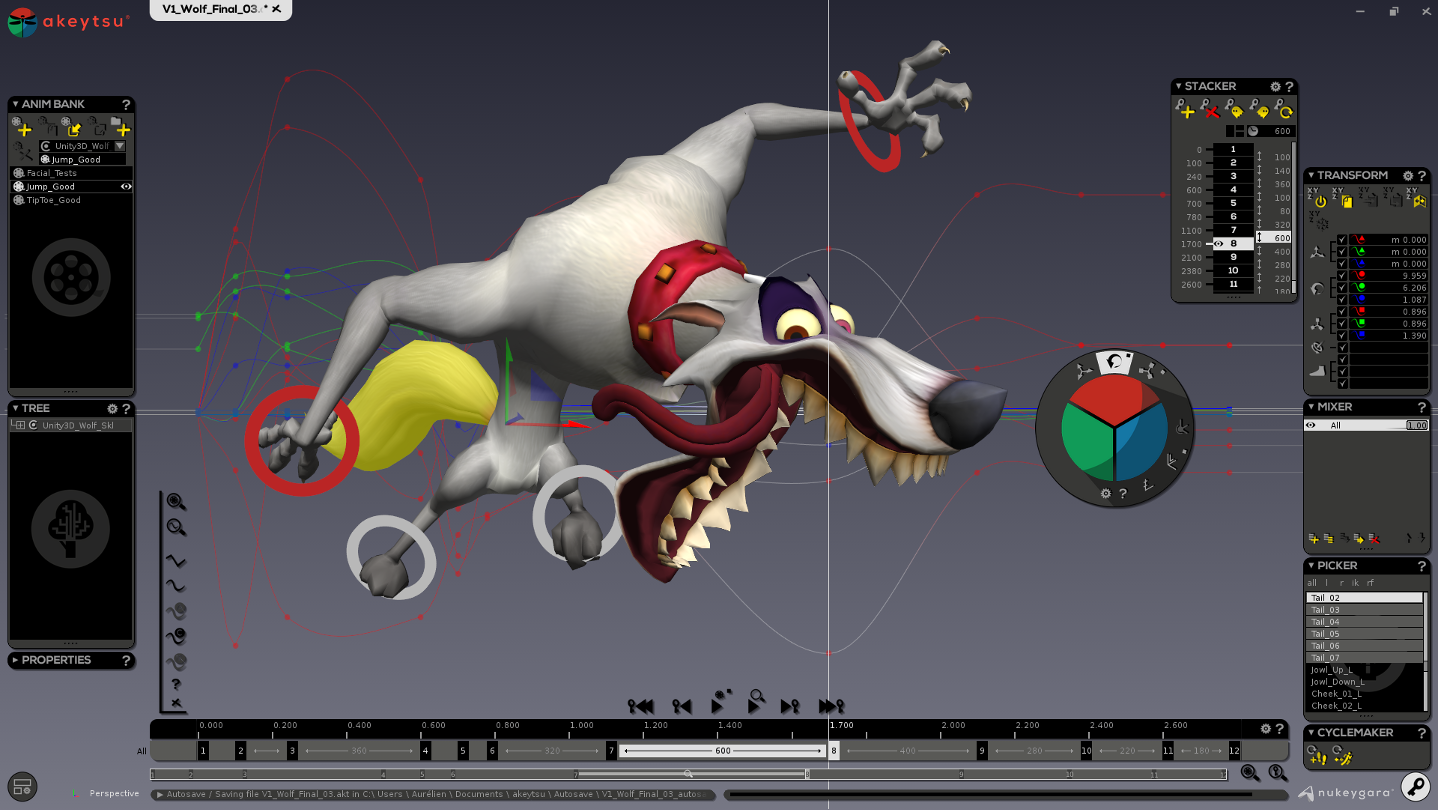Uncheck the checkbox beside rotation value 9.959

click(x=1342, y=276)
